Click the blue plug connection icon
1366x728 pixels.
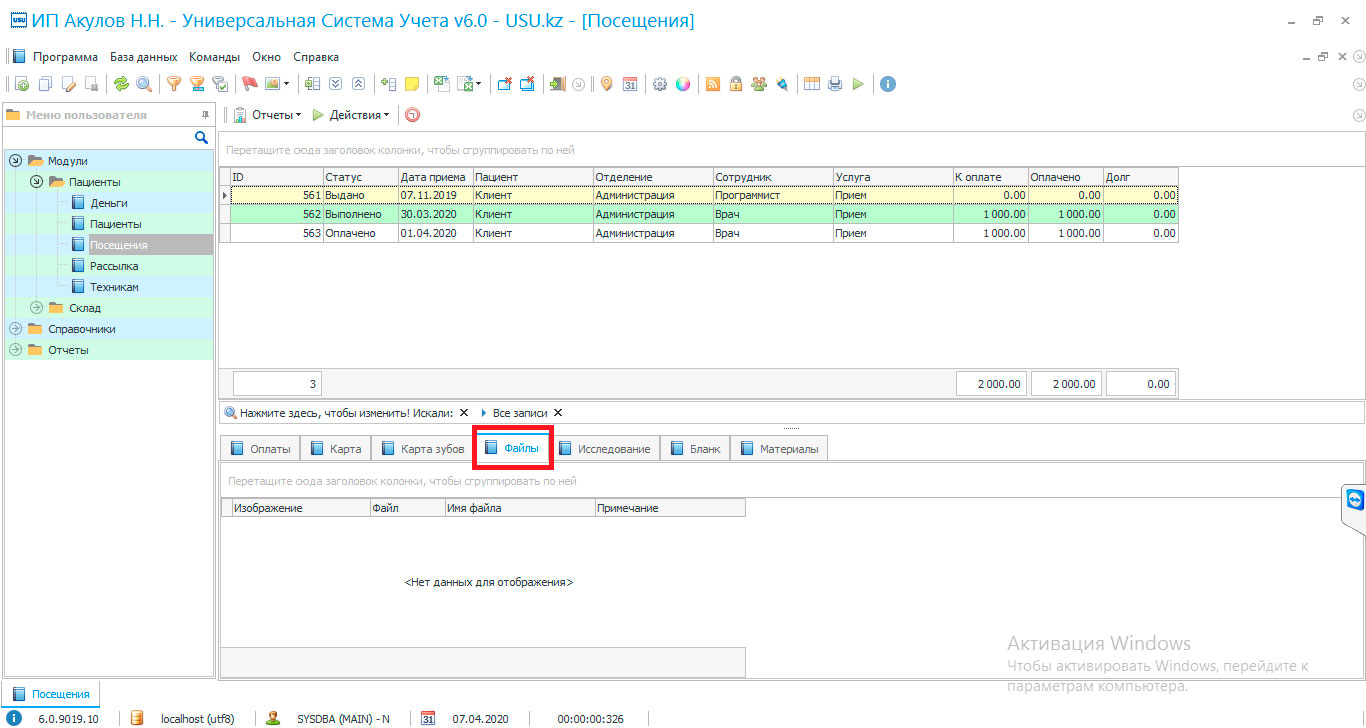[x=782, y=84]
